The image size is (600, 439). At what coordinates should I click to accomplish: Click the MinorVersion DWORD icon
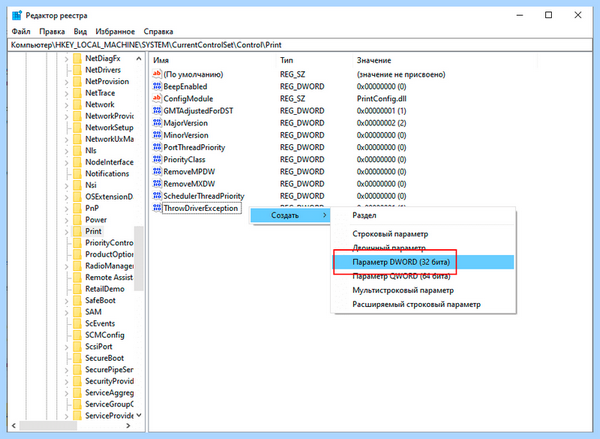coord(157,135)
